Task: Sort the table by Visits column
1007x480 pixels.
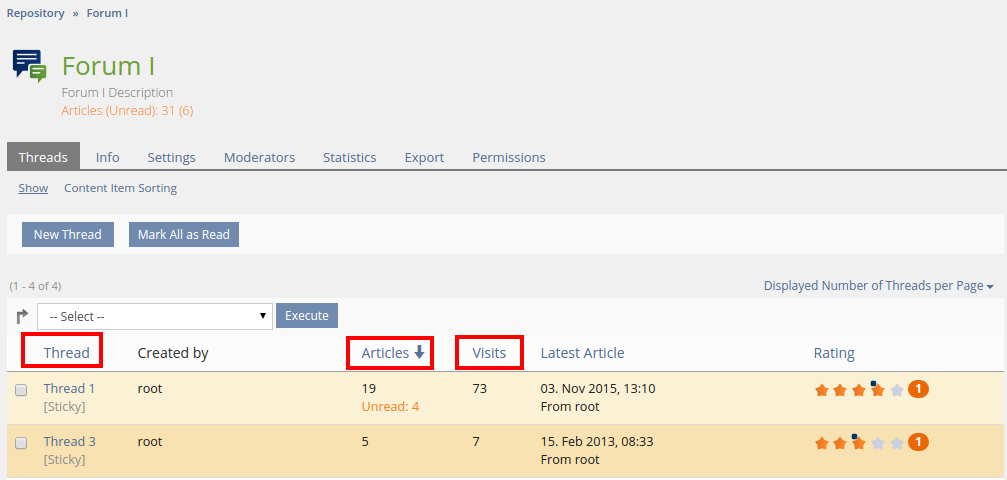Action: tap(489, 353)
